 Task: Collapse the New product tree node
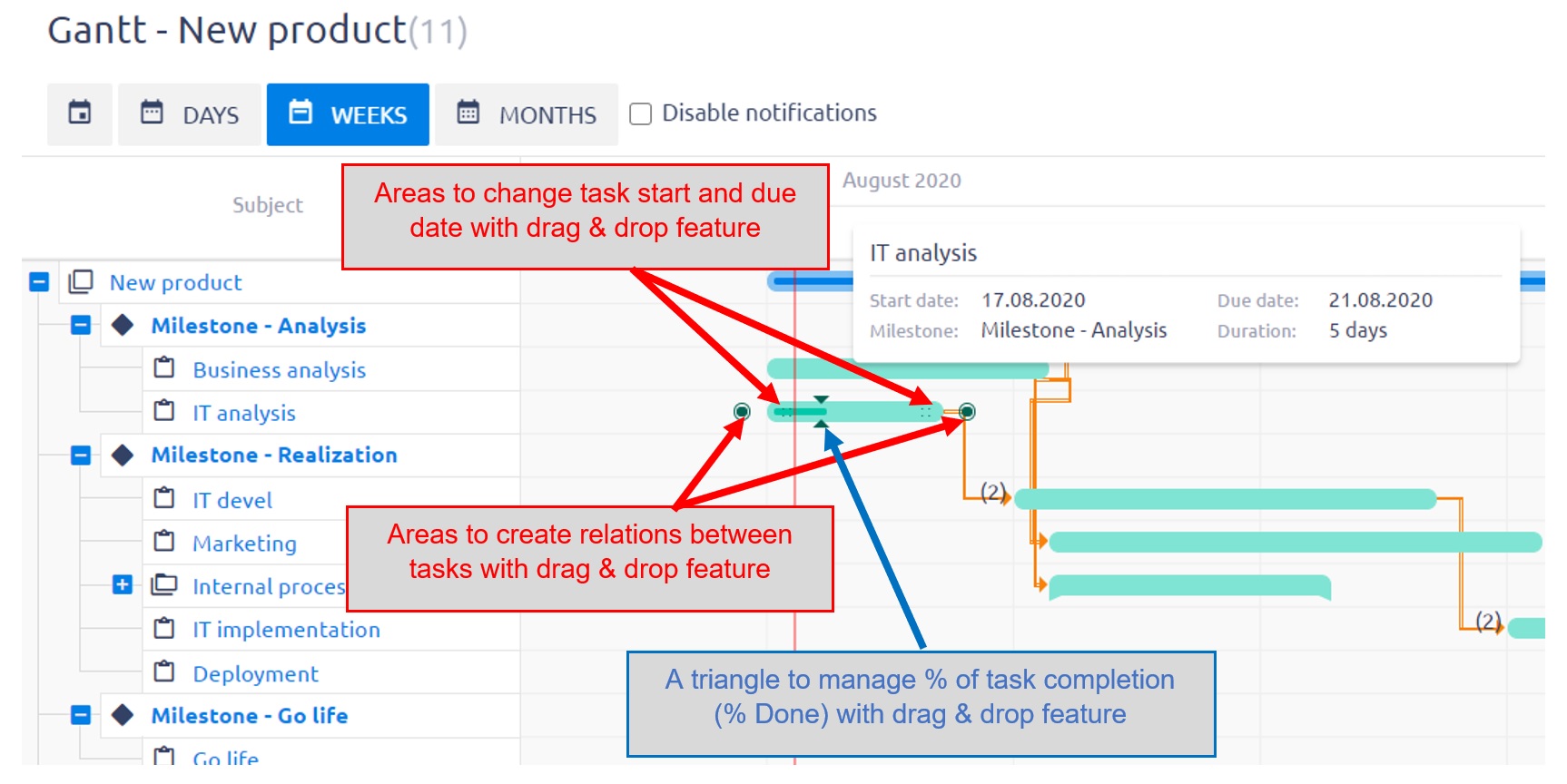(39, 281)
